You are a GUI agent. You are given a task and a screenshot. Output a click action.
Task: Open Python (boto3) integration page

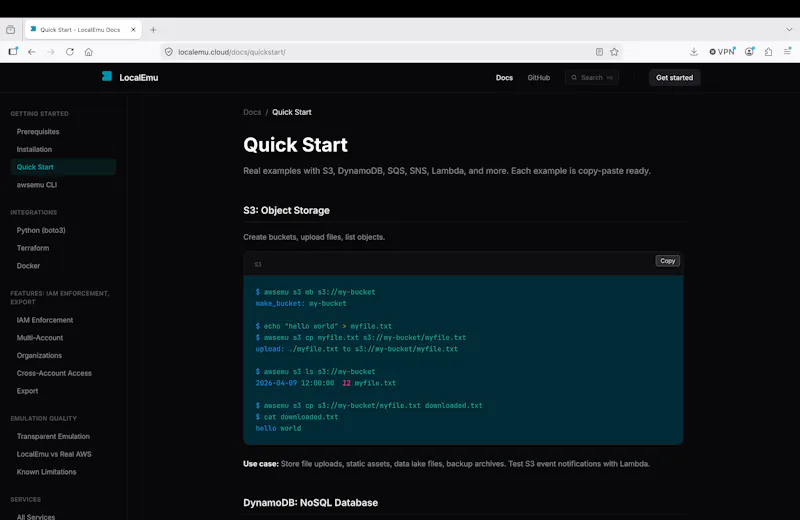click(x=41, y=230)
